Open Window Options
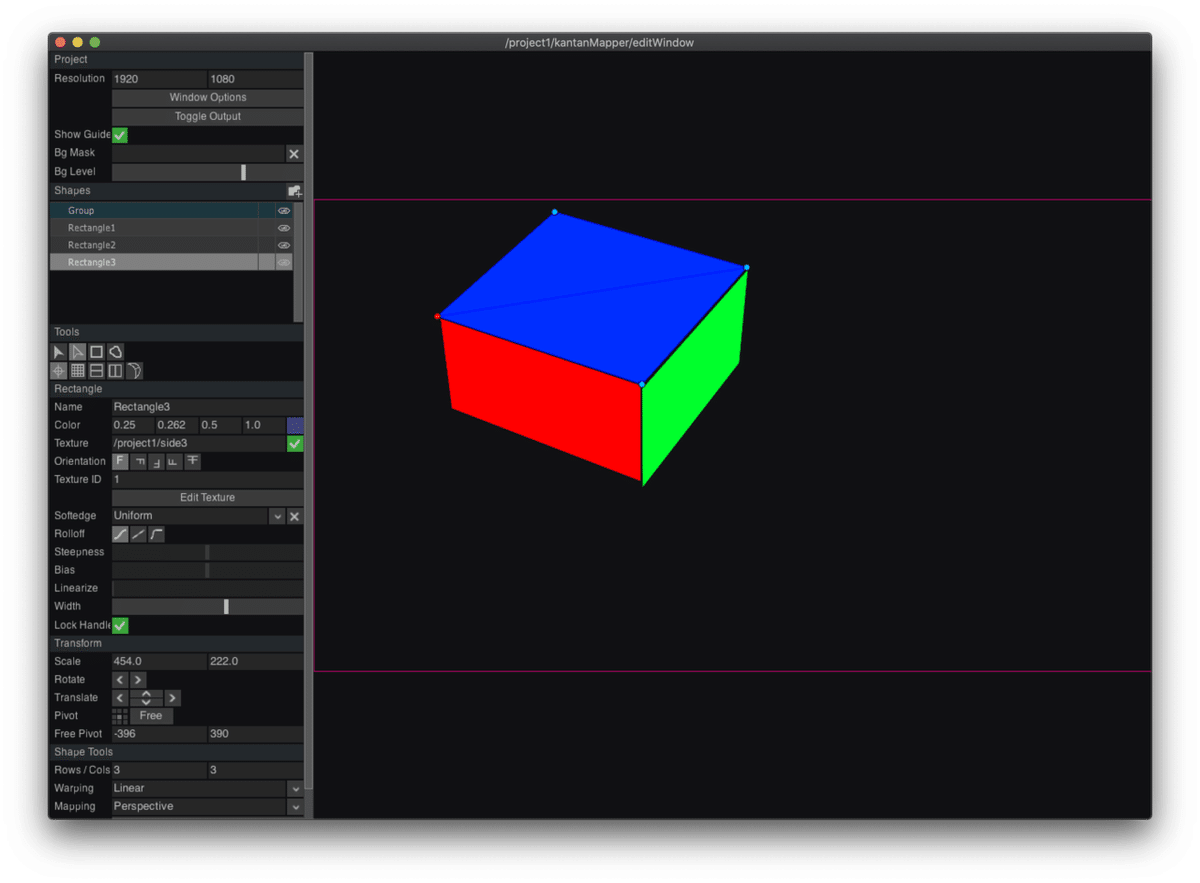Image resolution: width=1200 pixels, height=883 pixels. (x=207, y=98)
